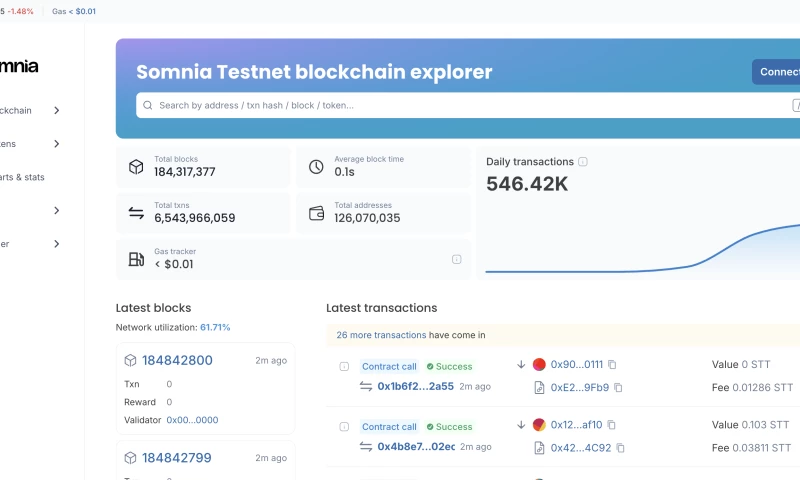The height and width of the screenshot is (480, 800).
Task: Expand the unlabeled sidebar menu below Charts & stats
Action: pos(57,210)
